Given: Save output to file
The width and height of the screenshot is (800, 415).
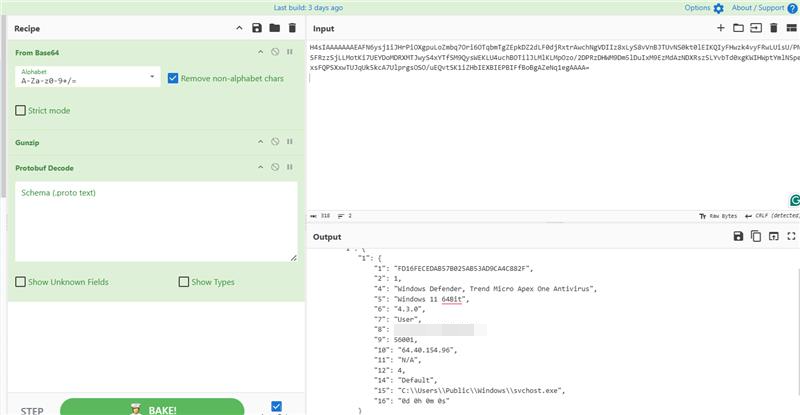Looking at the screenshot, I should (738, 236).
